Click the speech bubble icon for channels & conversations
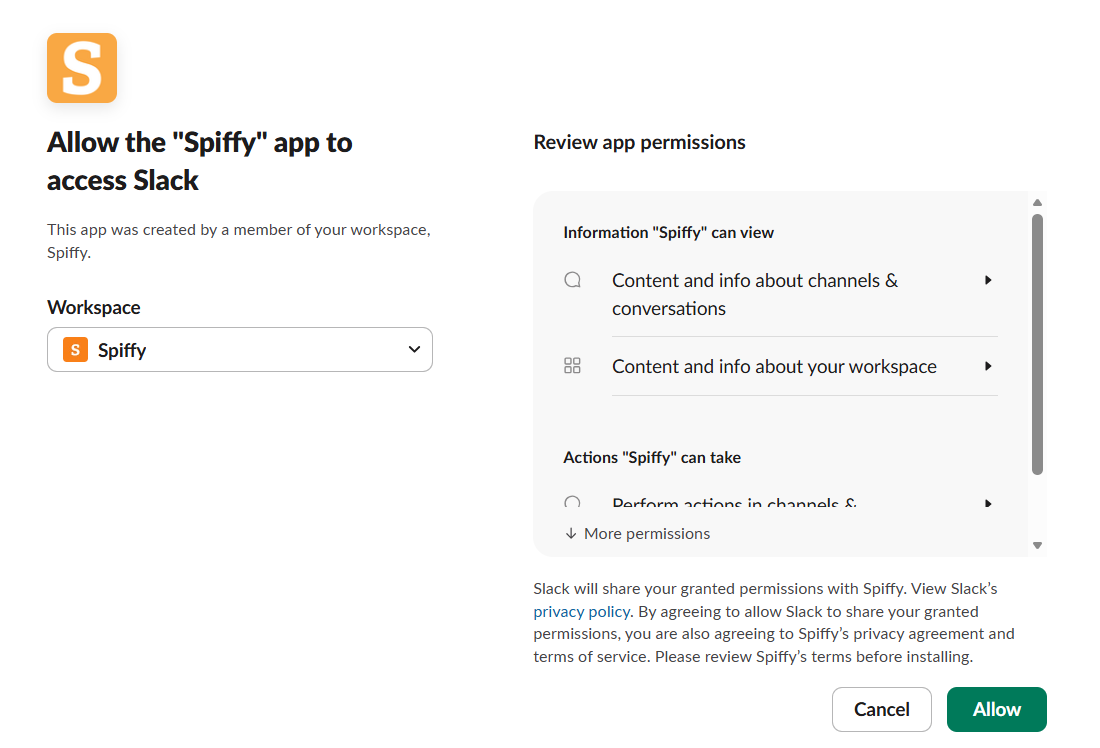Image resolution: width=1100 pixels, height=748 pixels. pyautogui.click(x=573, y=281)
